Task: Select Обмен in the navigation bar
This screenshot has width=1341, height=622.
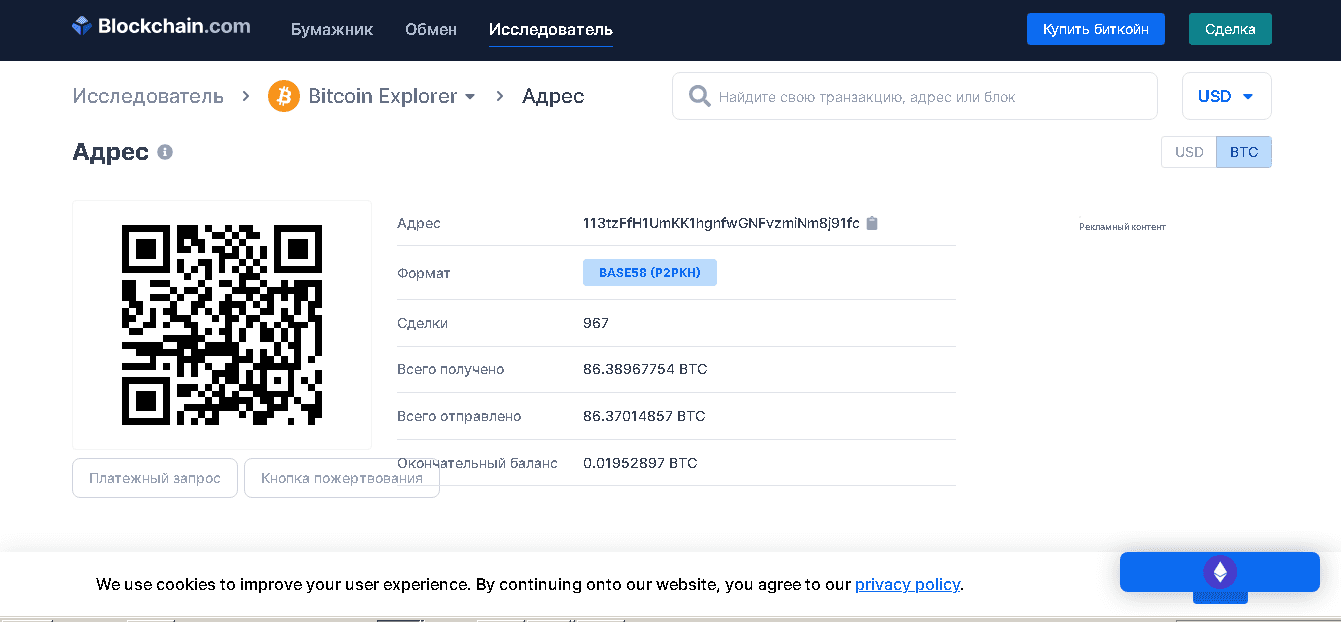Action: [430, 29]
